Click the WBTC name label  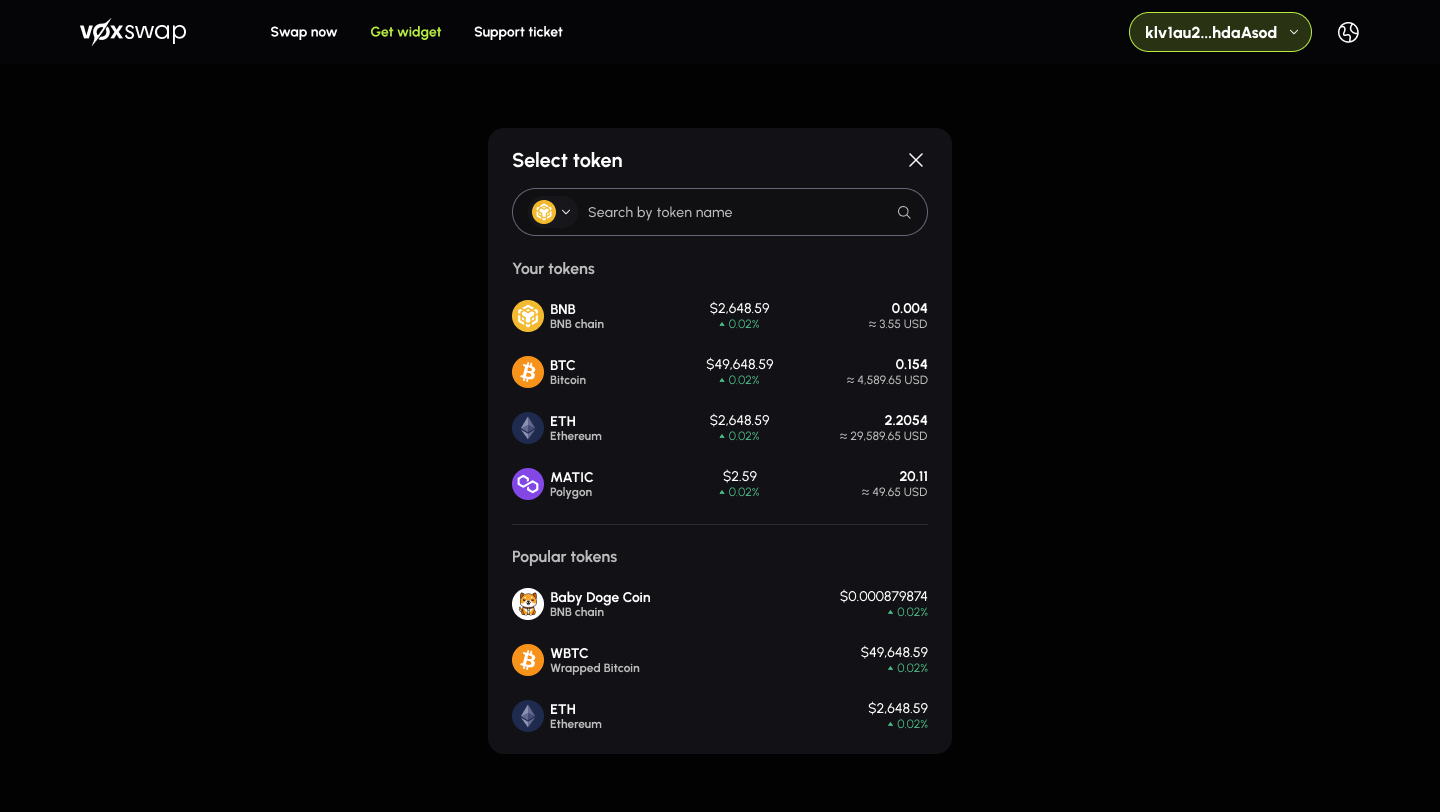click(569, 653)
